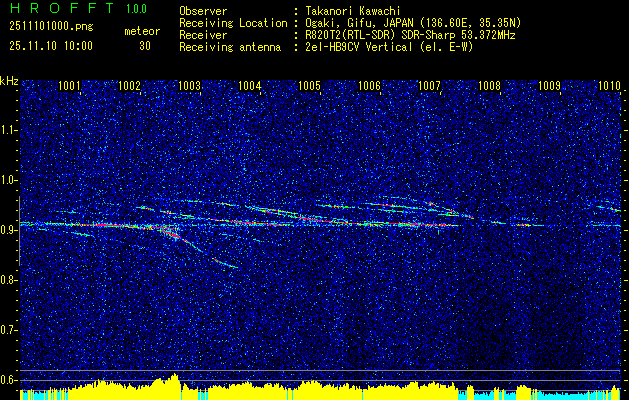629x400 pixels.
Task: Select the filename 2511101000.png
Action: pos(51,27)
